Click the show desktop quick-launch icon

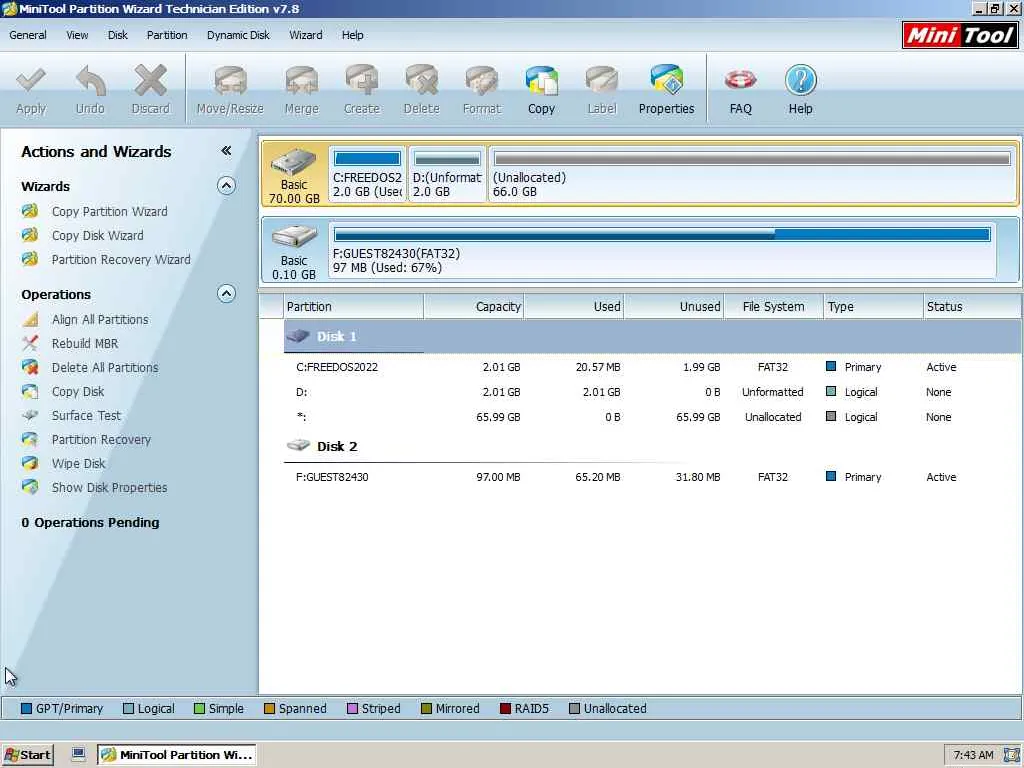pyautogui.click(x=78, y=754)
